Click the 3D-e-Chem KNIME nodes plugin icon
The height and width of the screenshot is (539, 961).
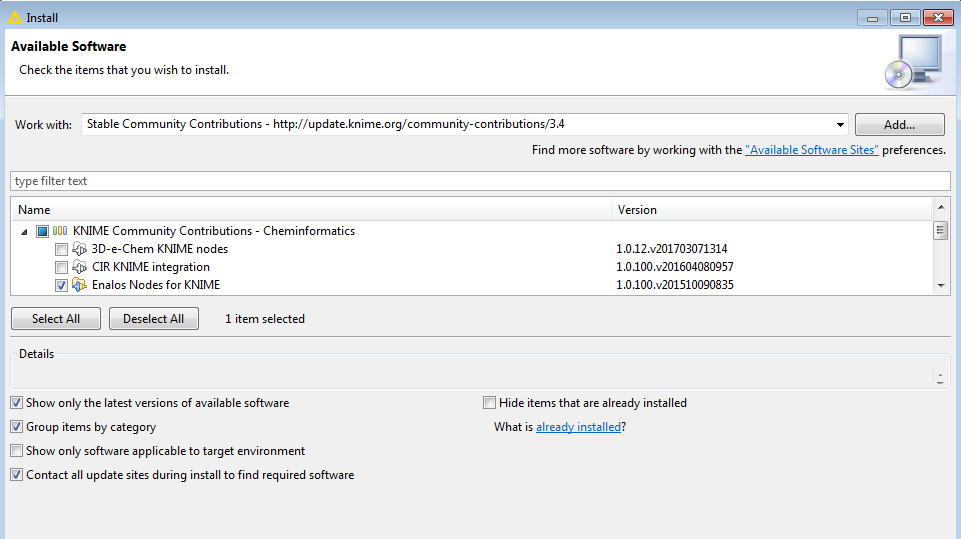(x=79, y=249)
